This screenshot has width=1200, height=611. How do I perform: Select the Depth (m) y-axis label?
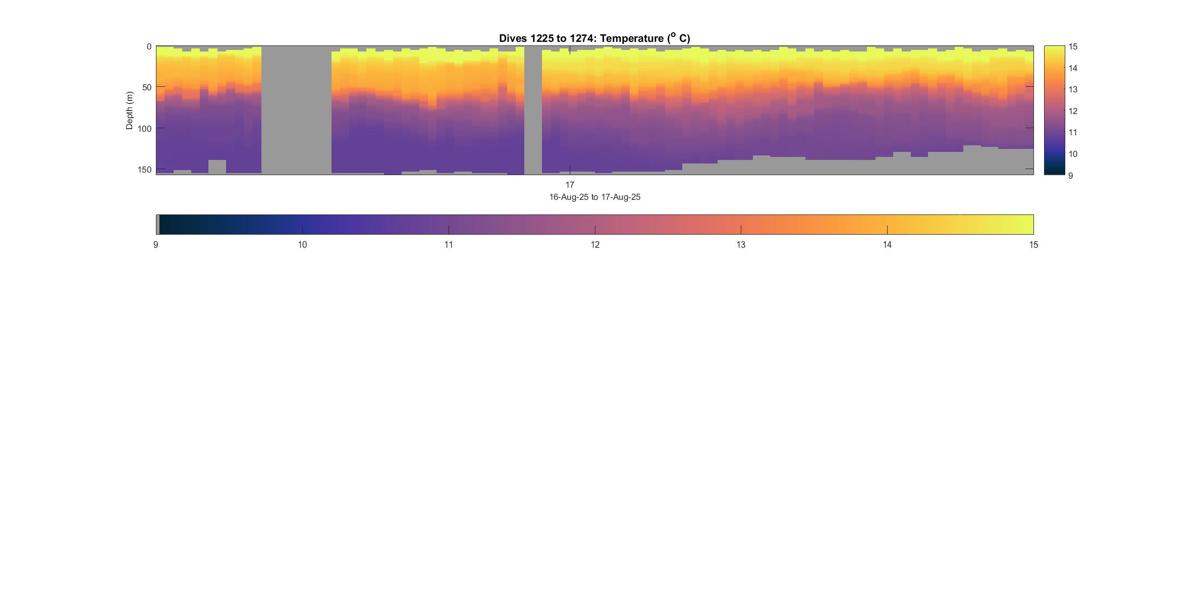click(130, 110)
